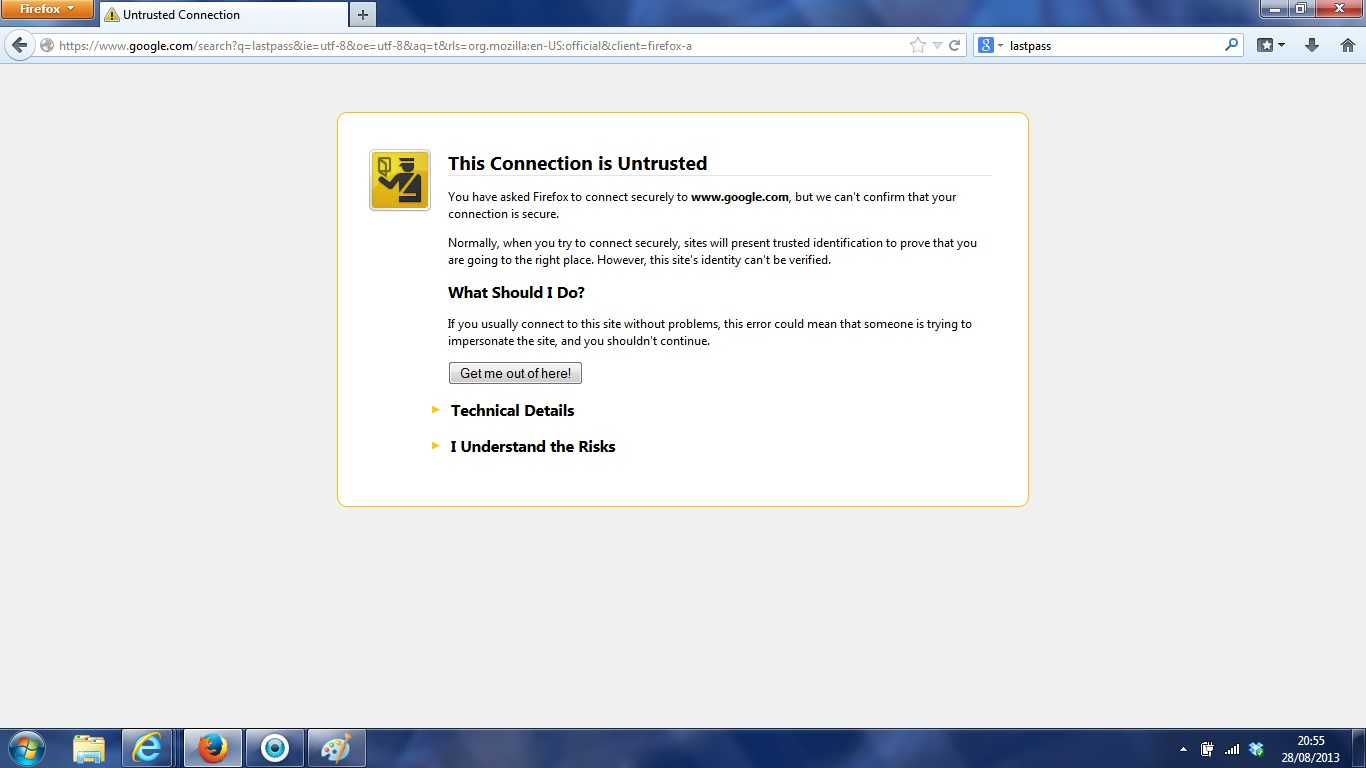Open Paint from the taskbar
This screenshot has height=768, width=1366.
[x=337, y=748]
